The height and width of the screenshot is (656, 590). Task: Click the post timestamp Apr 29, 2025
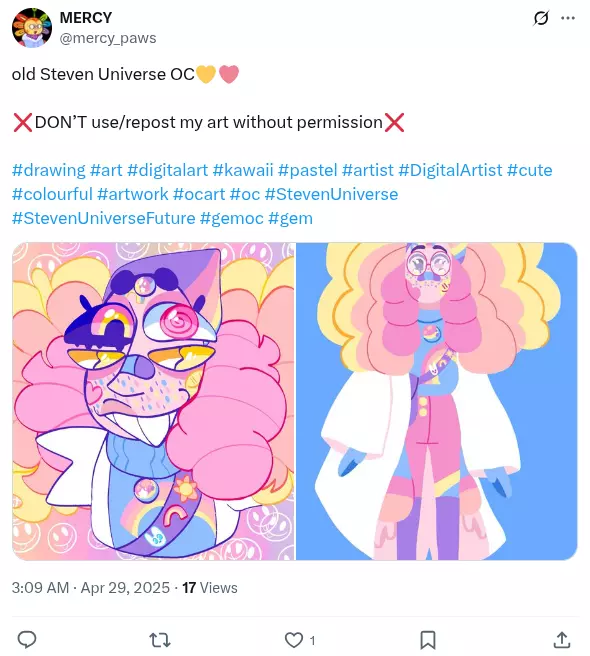point(125,588)
